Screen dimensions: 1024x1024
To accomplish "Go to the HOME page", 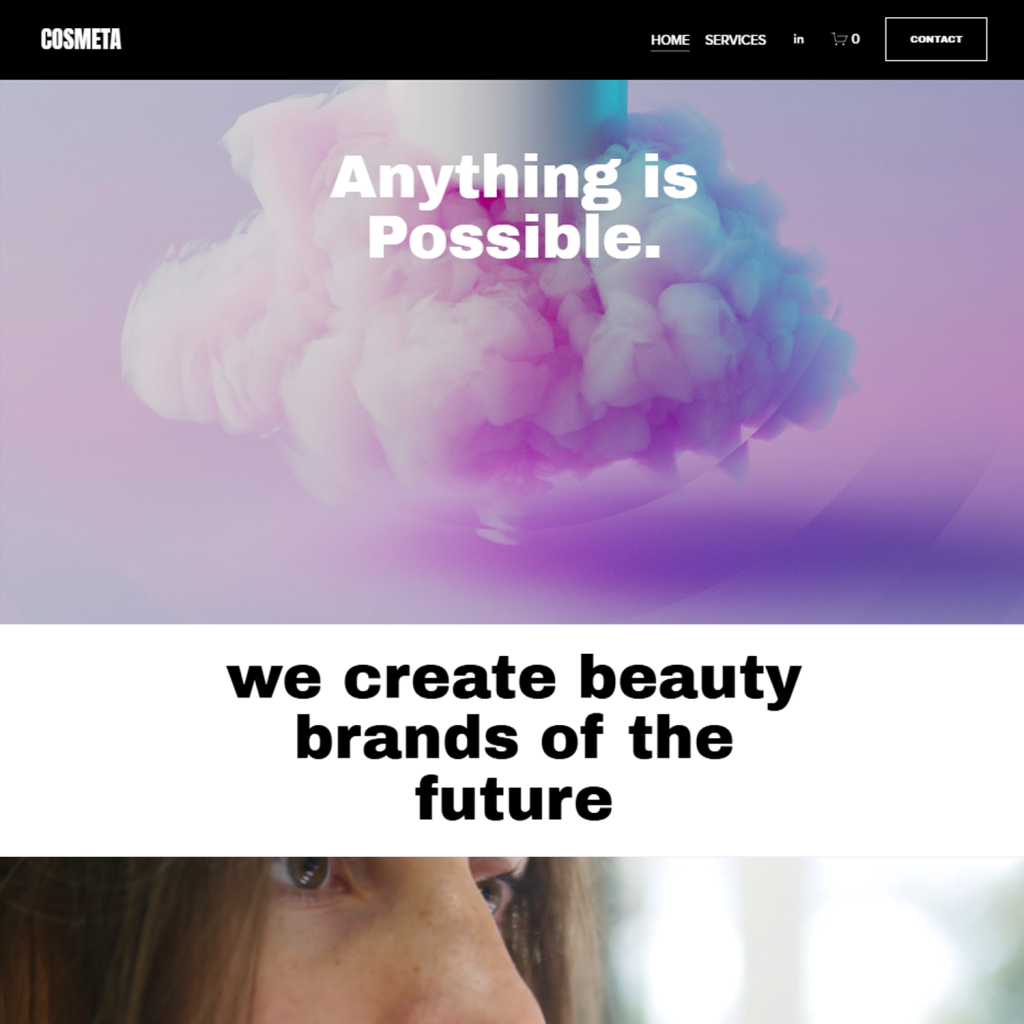I will (670, 40).
